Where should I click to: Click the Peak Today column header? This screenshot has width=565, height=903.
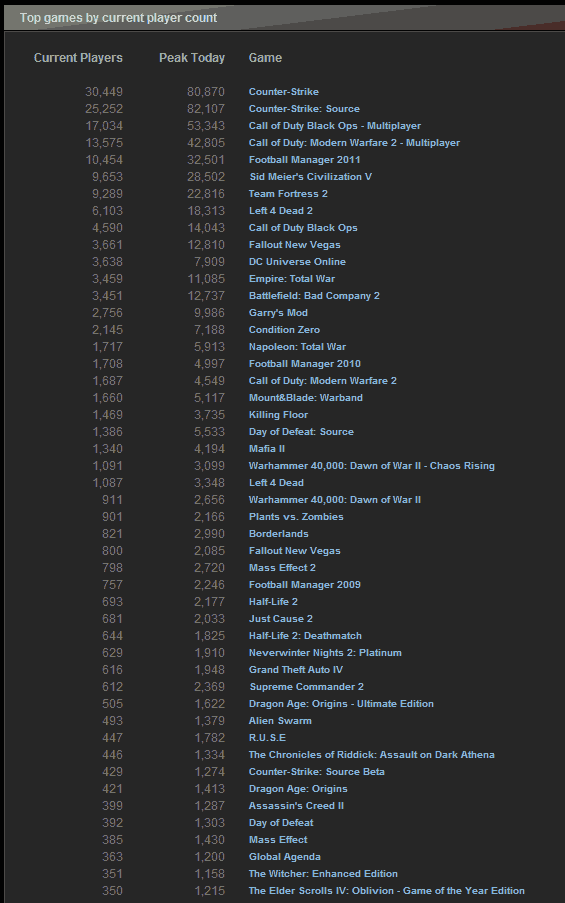pos(192,58)
